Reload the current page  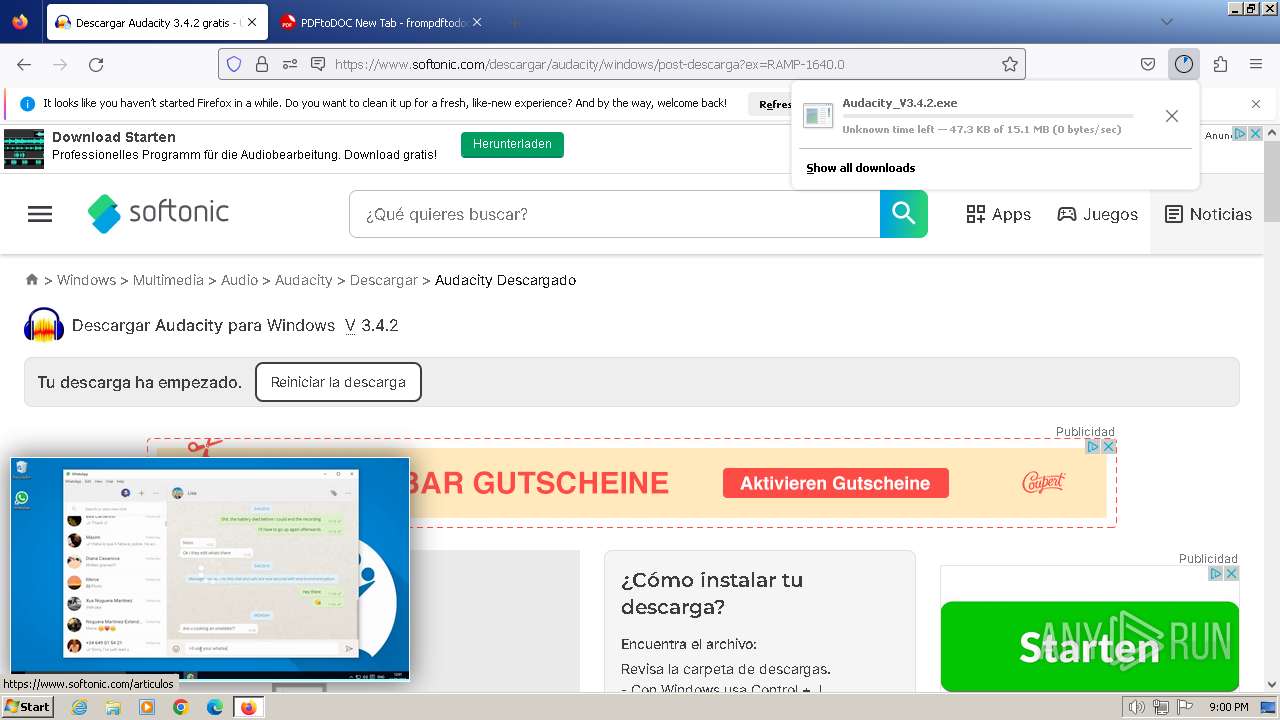click(96, 64)
